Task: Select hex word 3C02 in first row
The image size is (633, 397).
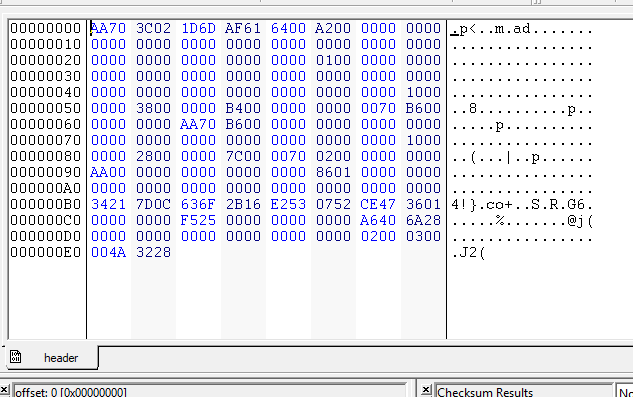Action: (153, 28)
